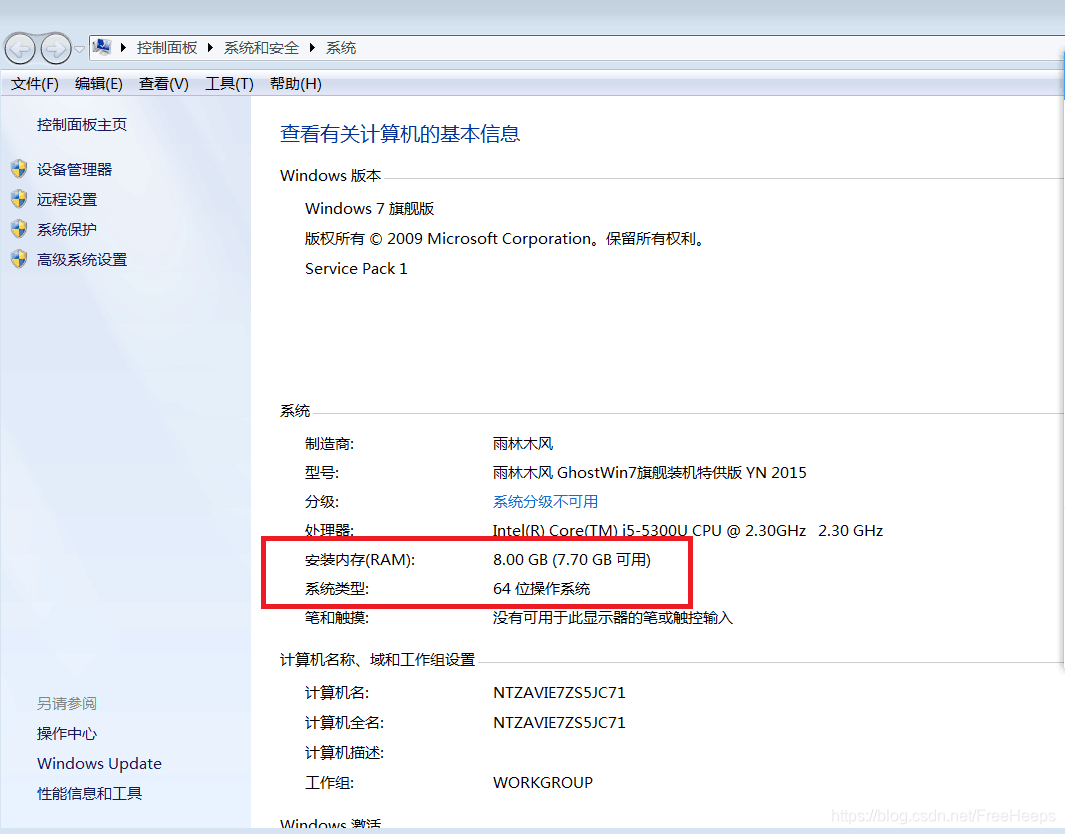Click 没有可用于此显示器的笔或触控输入 text
Screen dimensions: 1065x834
[x=613, y=617]
